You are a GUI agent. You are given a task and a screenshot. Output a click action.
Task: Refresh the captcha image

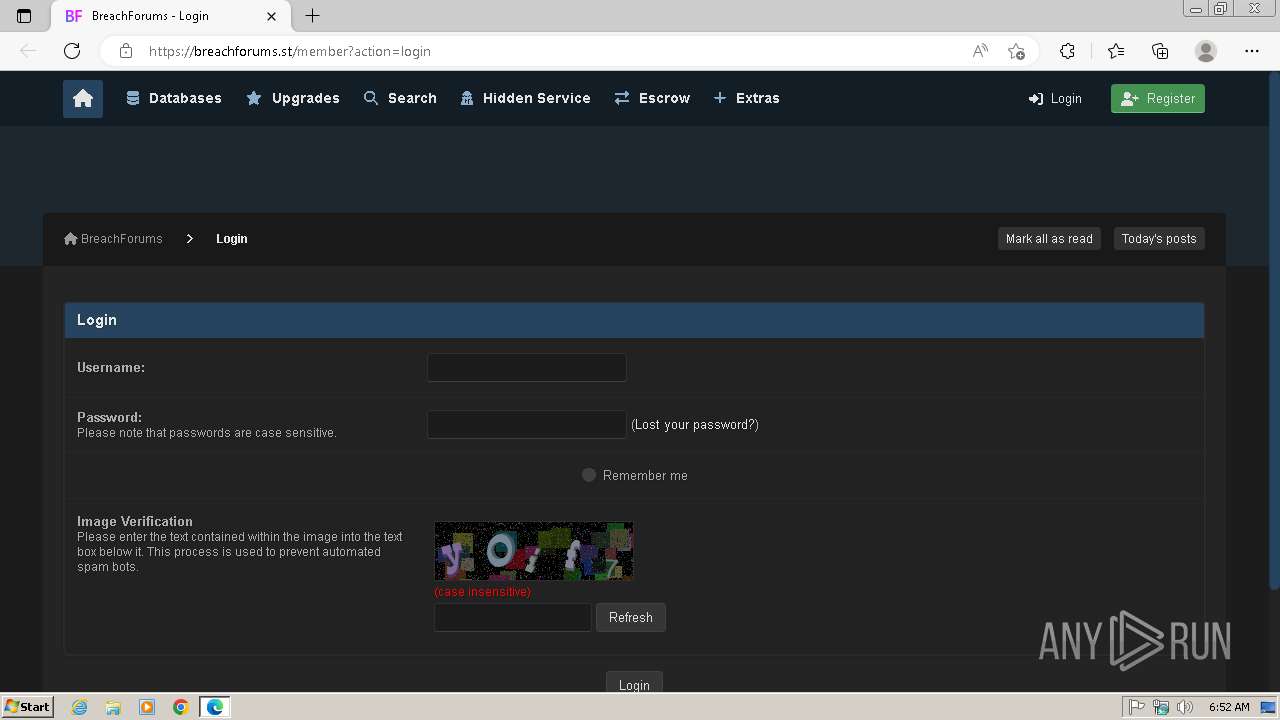tap(631, 617)
